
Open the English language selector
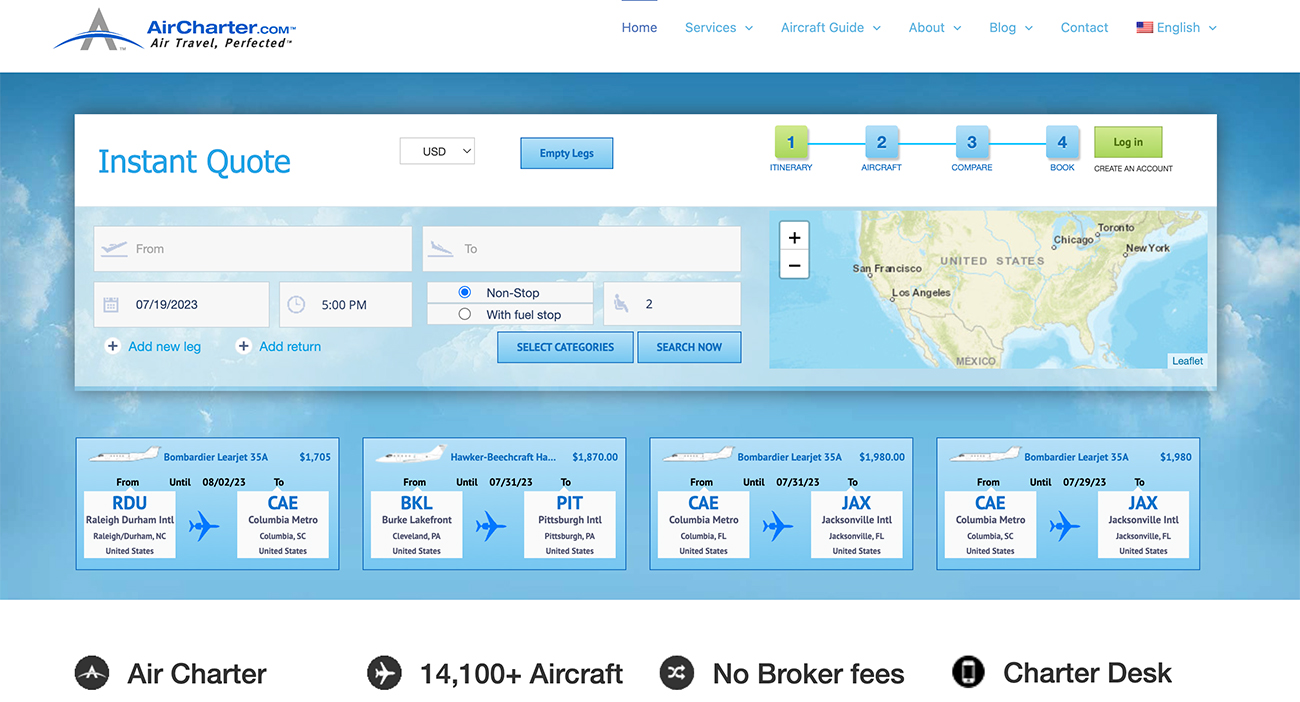1176,27
